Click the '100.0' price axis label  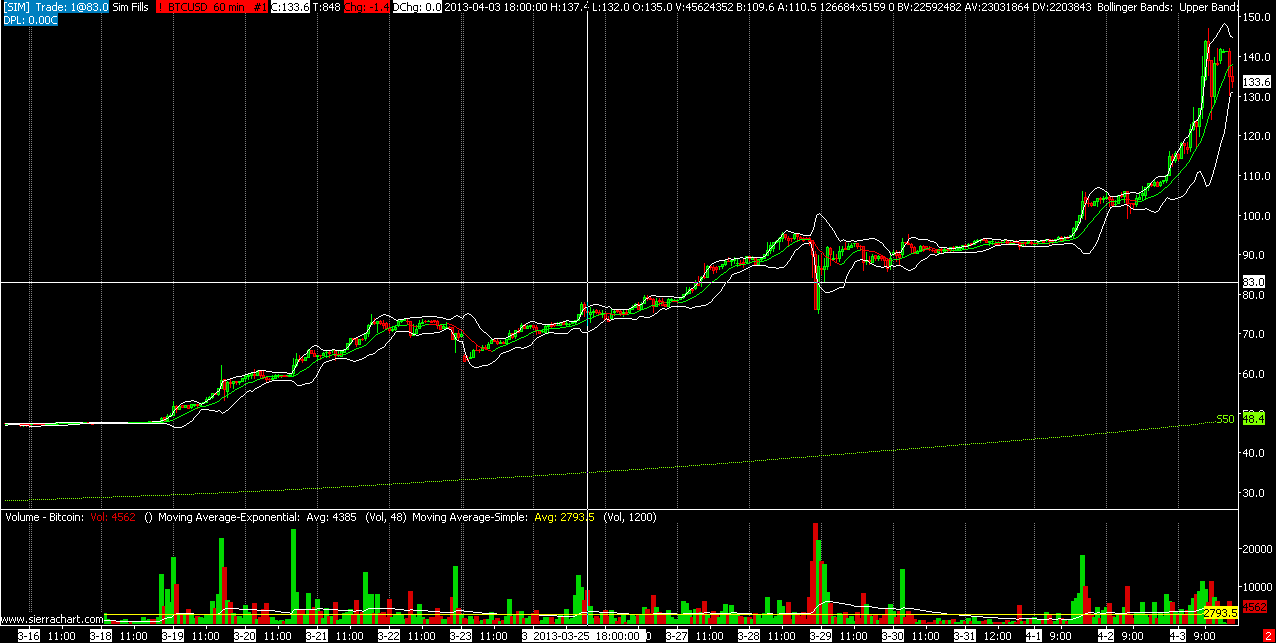pyautogui.click(x=1256, y=215)
